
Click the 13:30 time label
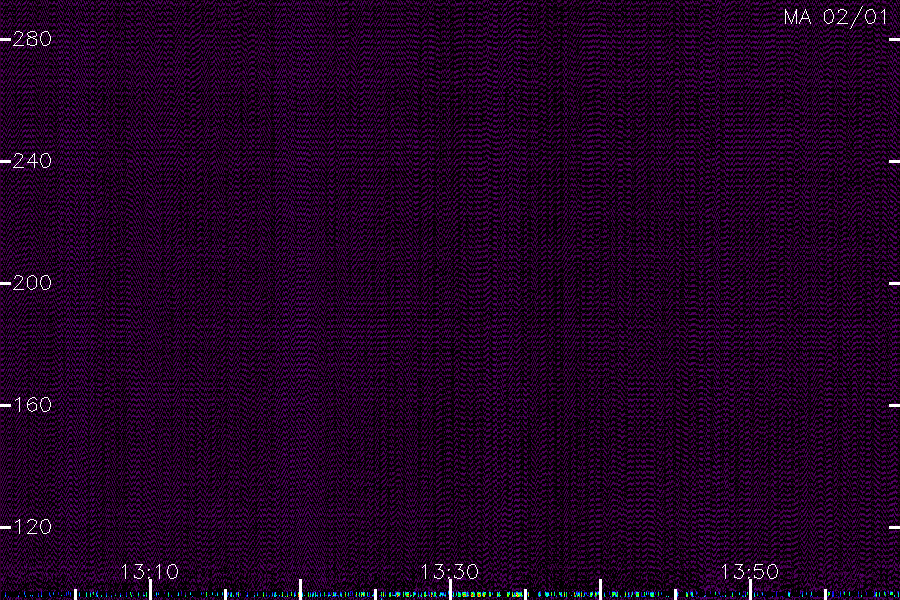tap(449, 571)
